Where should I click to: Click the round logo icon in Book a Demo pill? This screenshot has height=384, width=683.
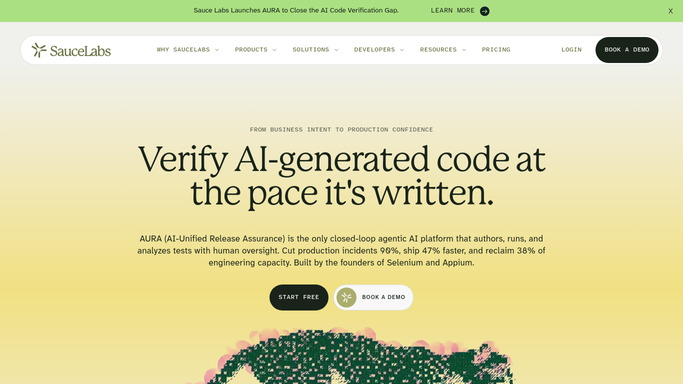[x=346, y=297]
